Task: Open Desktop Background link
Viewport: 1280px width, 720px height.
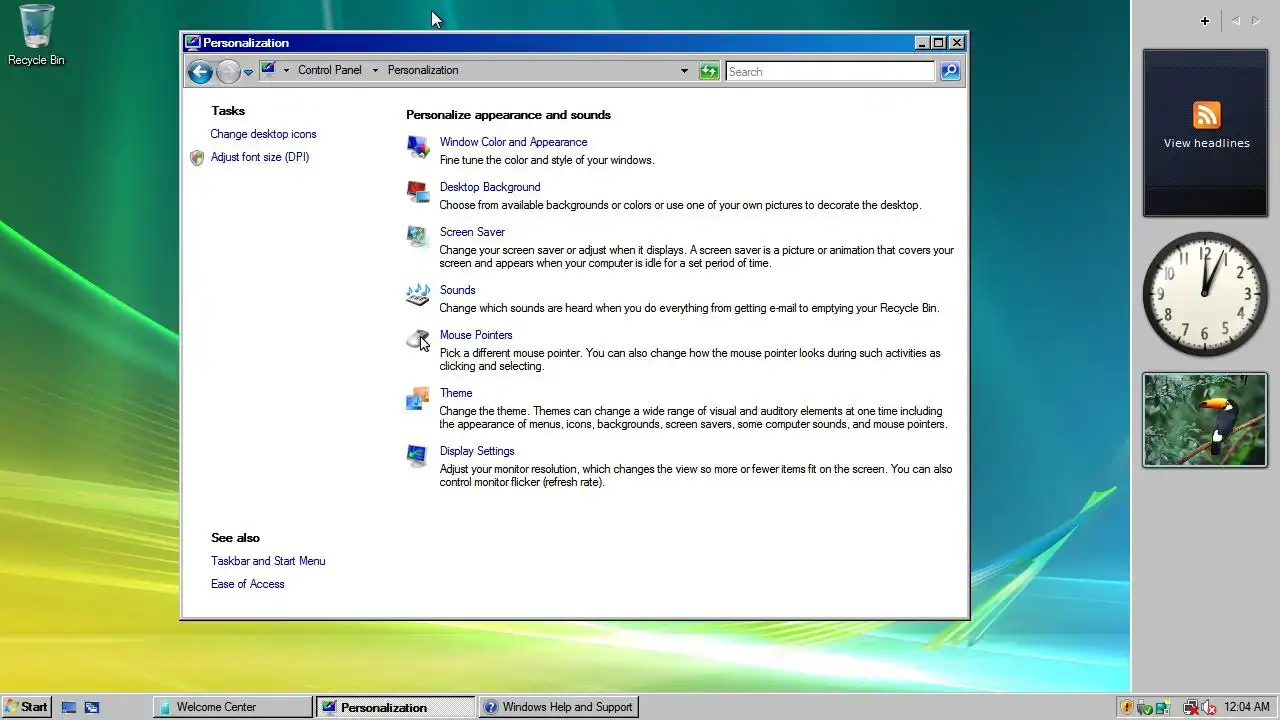Action: pyautogui.click(x=490, y=187)
